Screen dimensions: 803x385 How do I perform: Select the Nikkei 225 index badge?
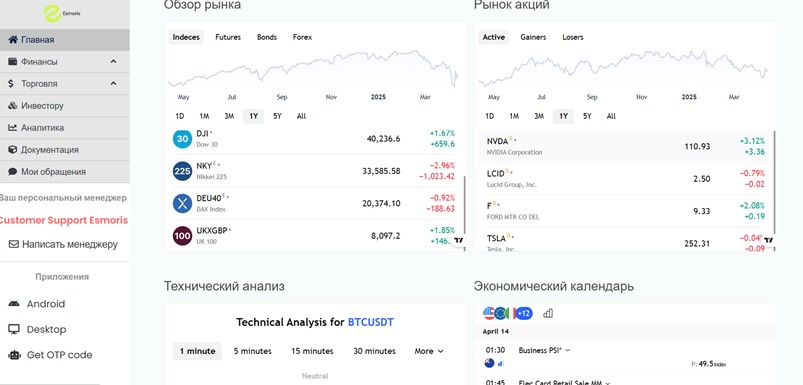(x=182, y=171)
